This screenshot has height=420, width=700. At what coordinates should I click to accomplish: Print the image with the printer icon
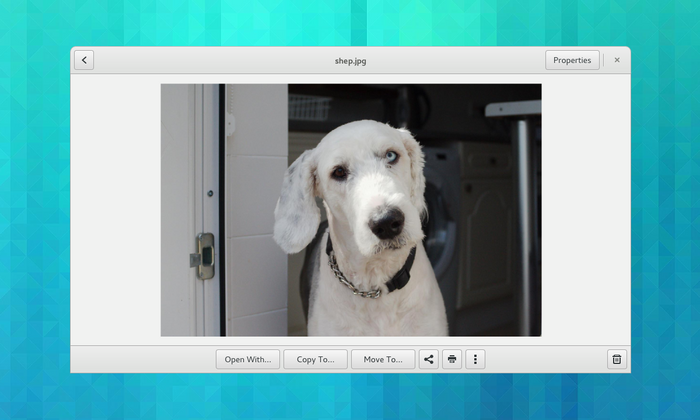(x=452, y=359)
